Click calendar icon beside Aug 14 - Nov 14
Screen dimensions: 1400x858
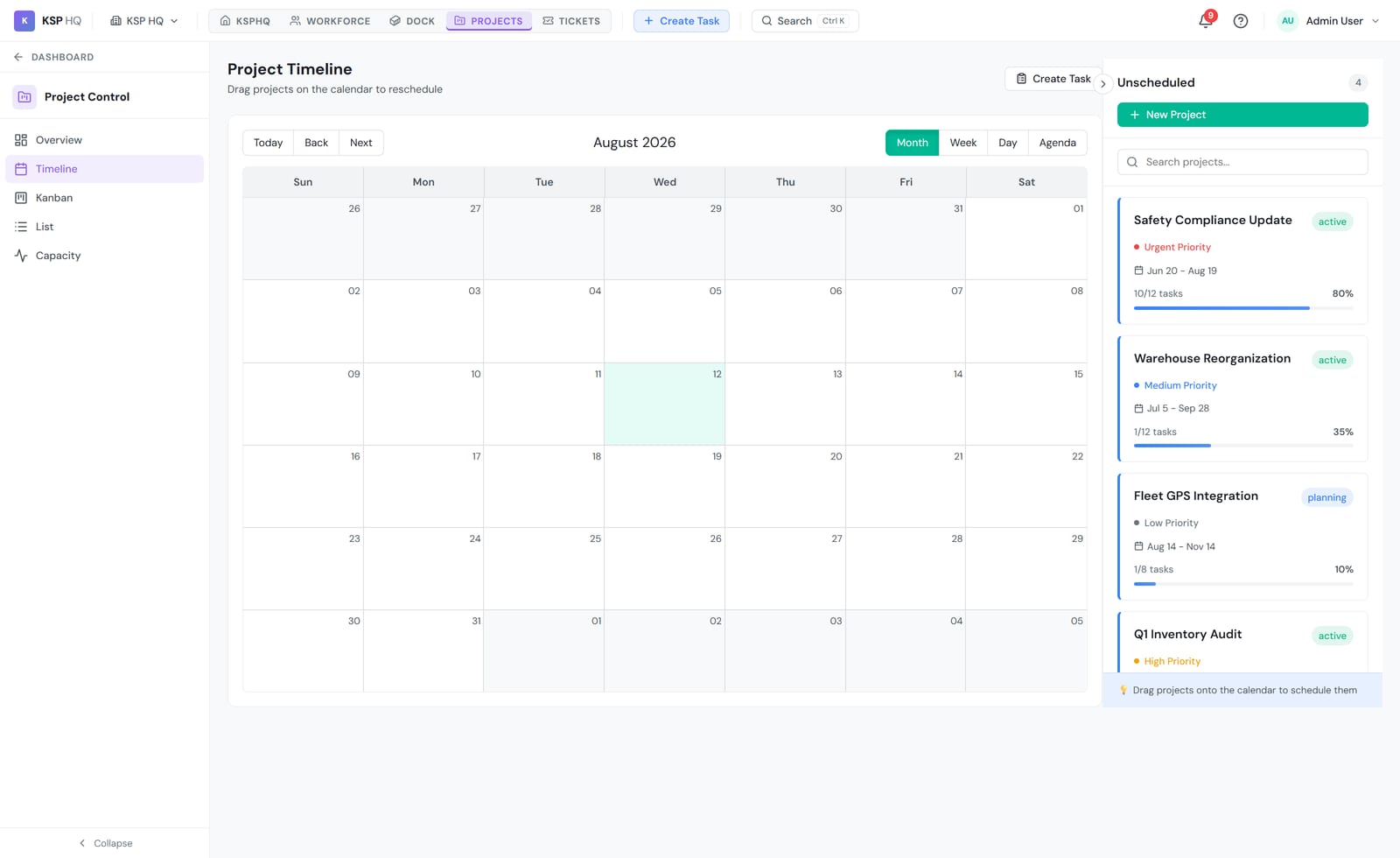click(x=1138, y=546)
